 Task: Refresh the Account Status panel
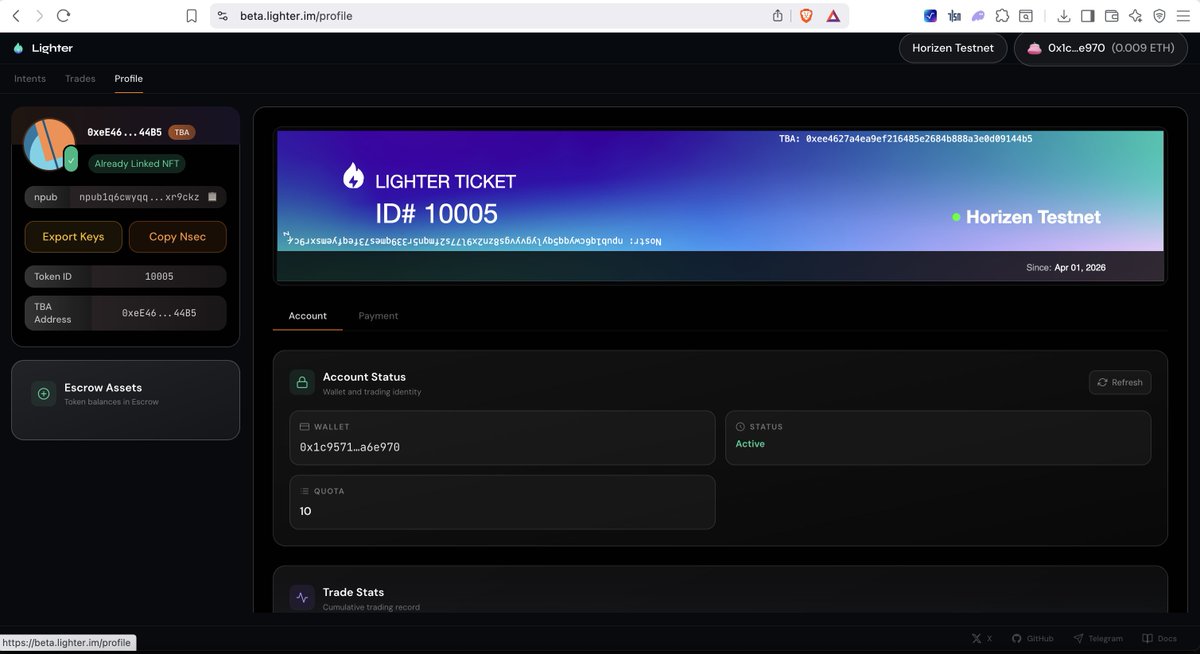[1120, 382]
